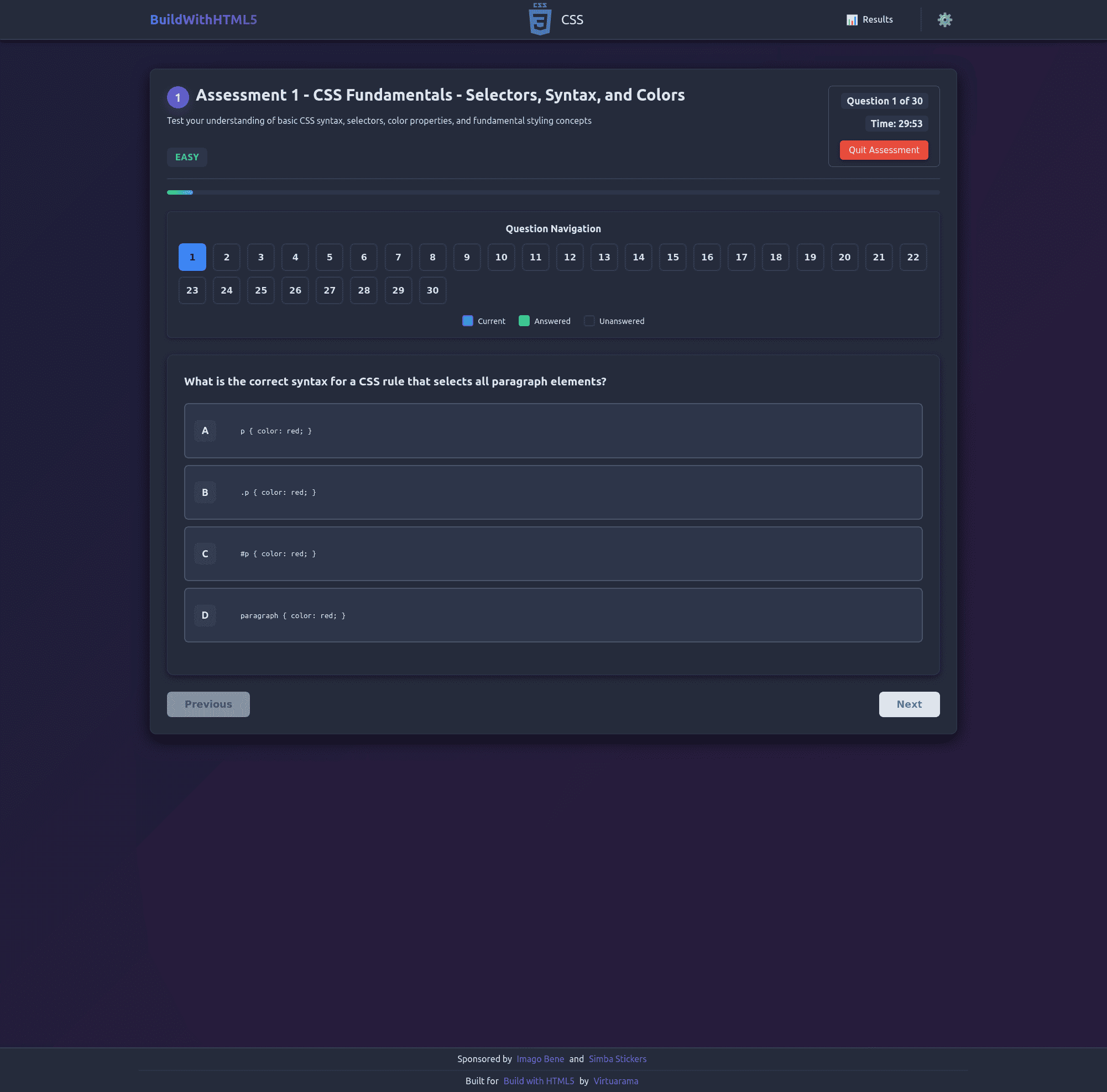This screenshot has width=1107, height=1092.
Task: Click the circled number 1 assessment badge
Action: [x=178, y=97]
